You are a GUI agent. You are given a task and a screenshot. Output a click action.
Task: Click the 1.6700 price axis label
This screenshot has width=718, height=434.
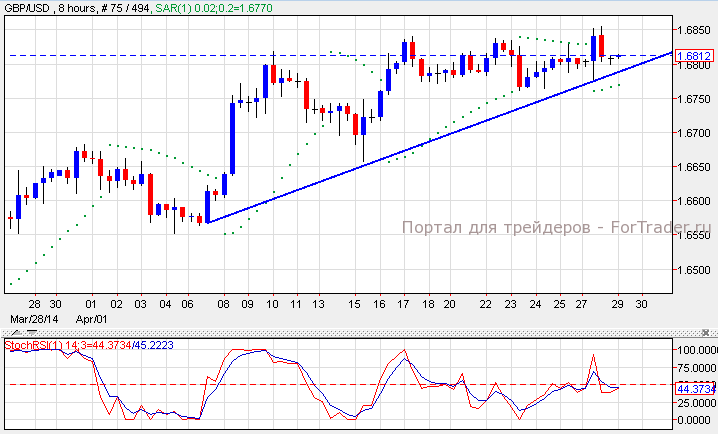click(694, 133)
